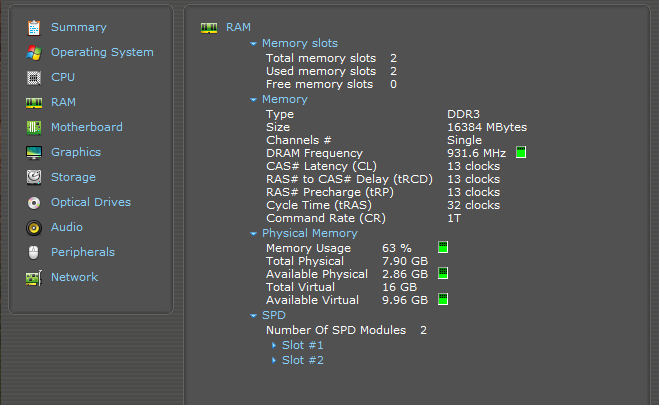Select the CPU chip icon
Screen dimensions: 659x405
click(33, 77)
